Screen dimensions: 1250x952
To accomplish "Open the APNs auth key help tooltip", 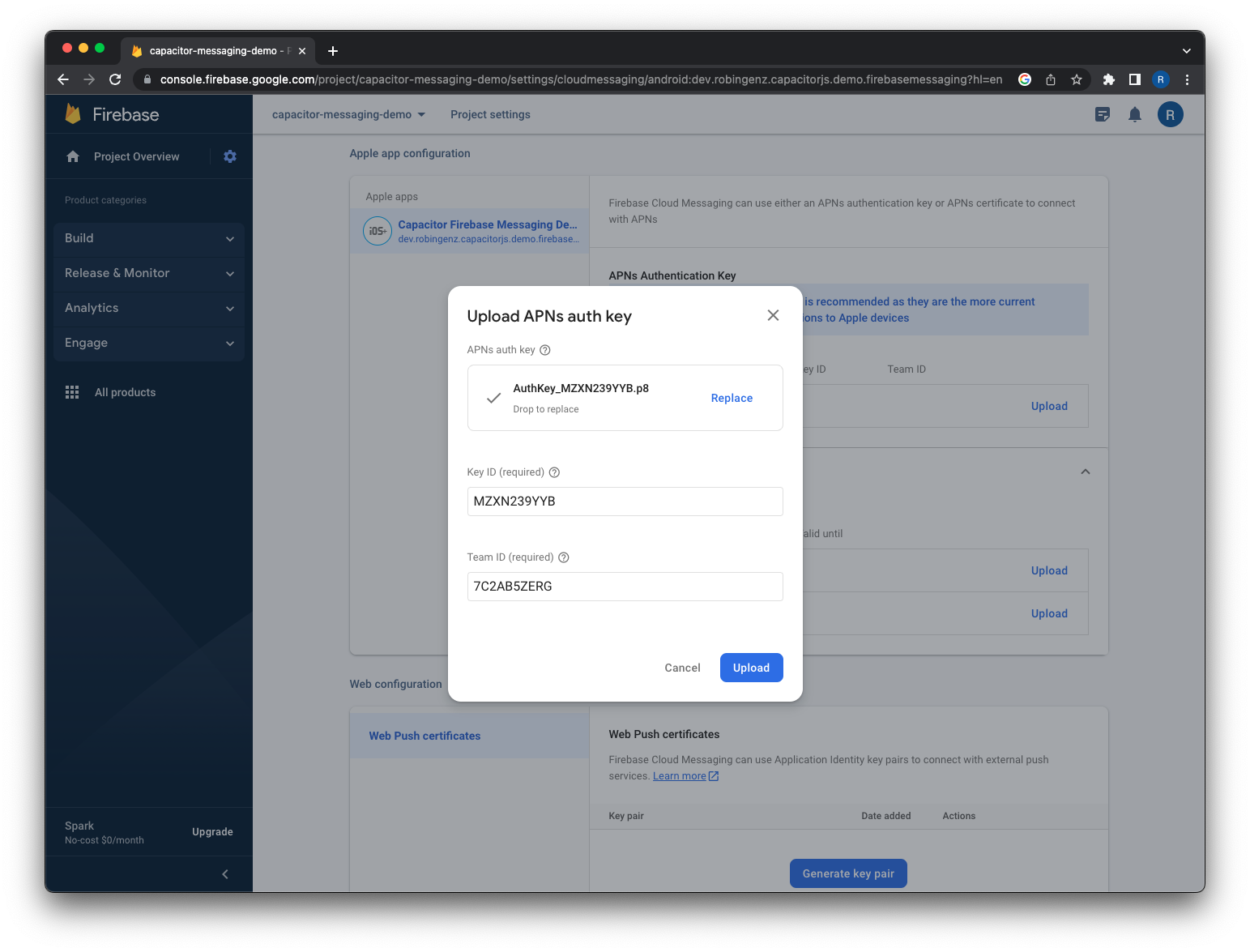I will pyautogui.click(x=544, y=350).
